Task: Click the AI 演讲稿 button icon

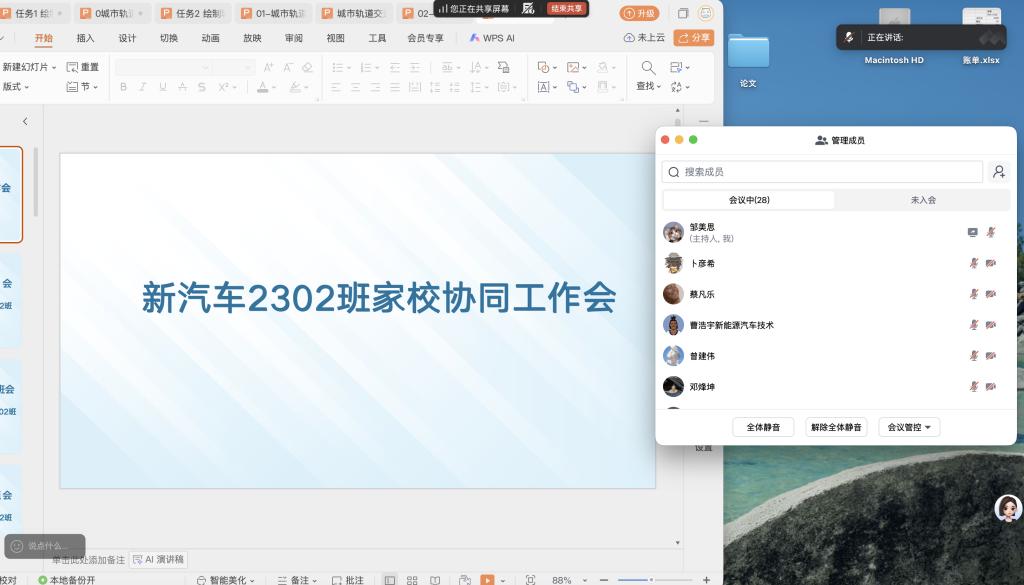Action: point(138,560)
